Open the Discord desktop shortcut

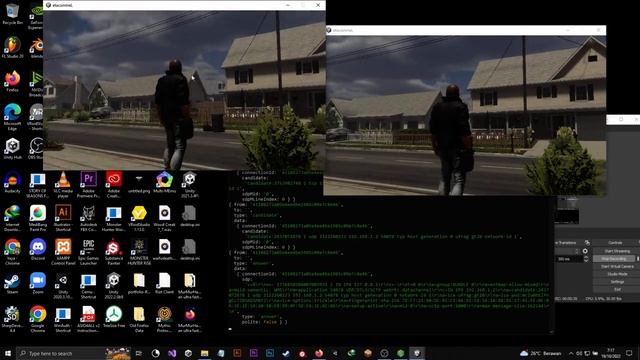pos(38,250)
